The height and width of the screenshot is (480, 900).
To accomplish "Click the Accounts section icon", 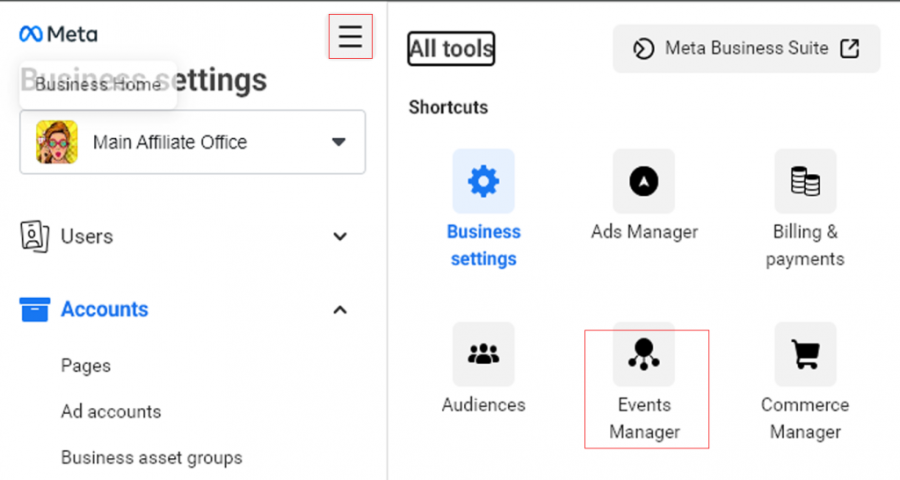I will click(x=34, y=309).
